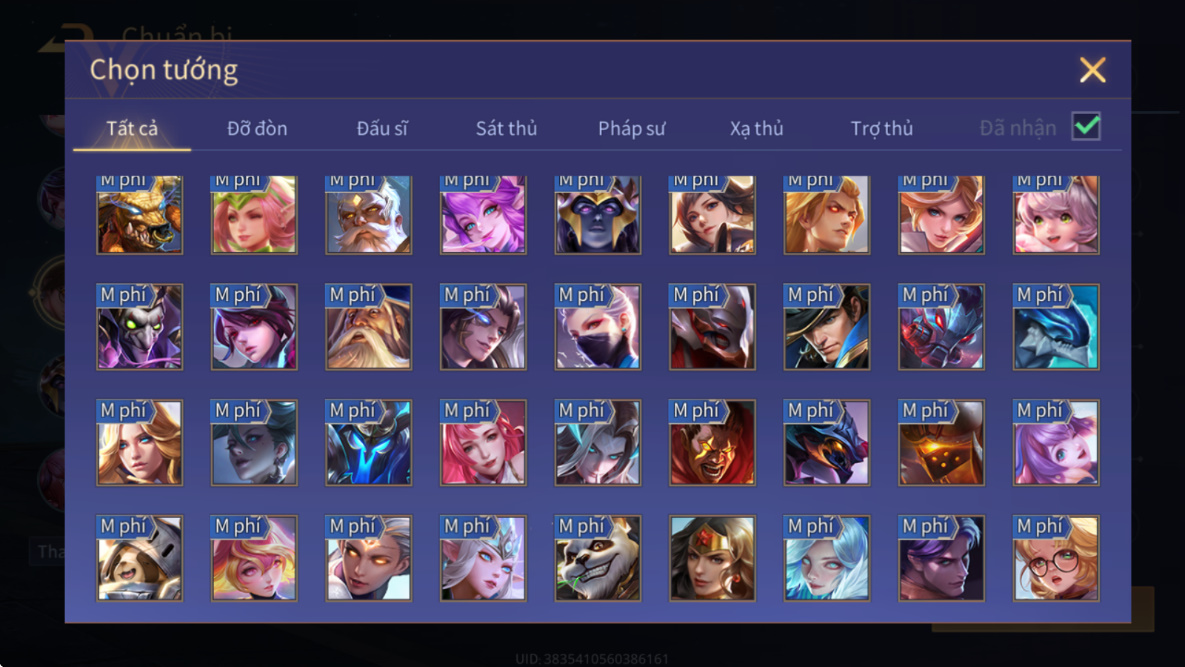Select the Wonder Woman hero portrait
The height and width of the screenshot is (667, 1185).
tap(712, 558)
